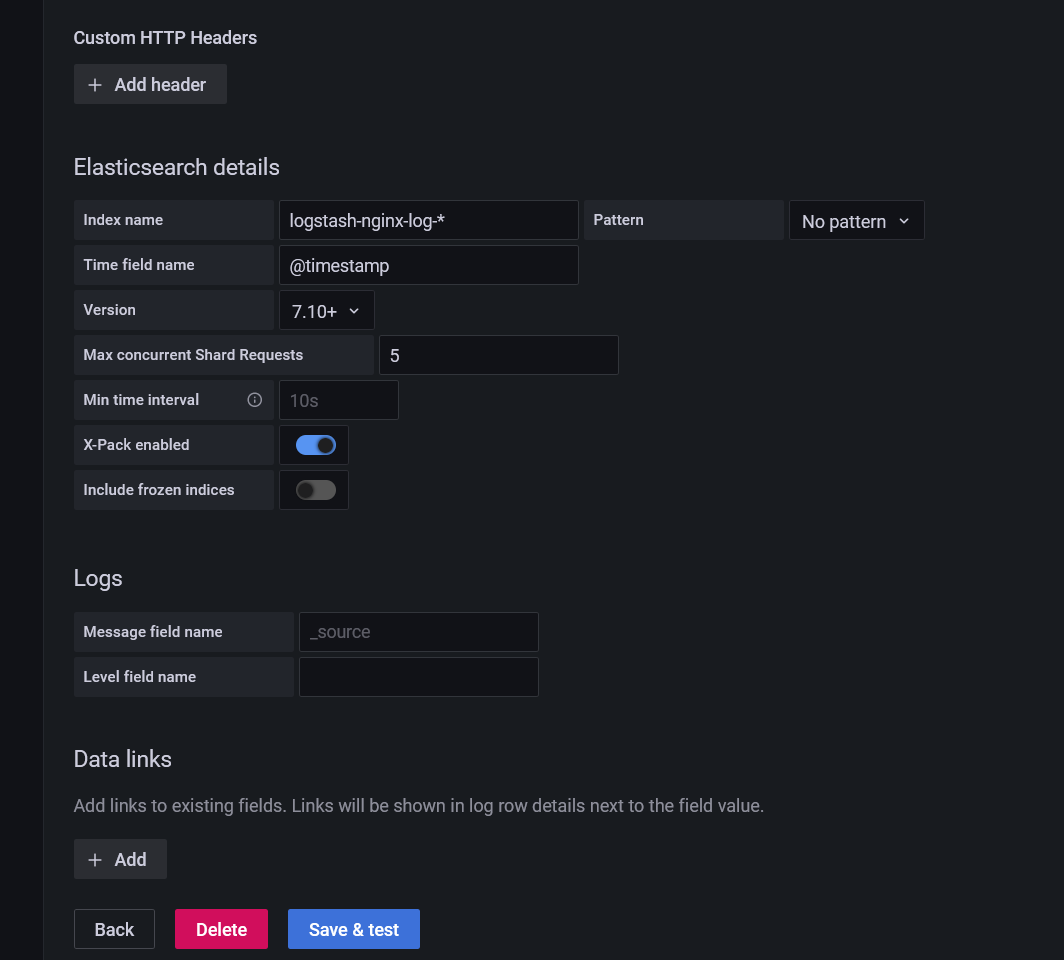
Task: Click the Level field name input
Action: [418, 677]
